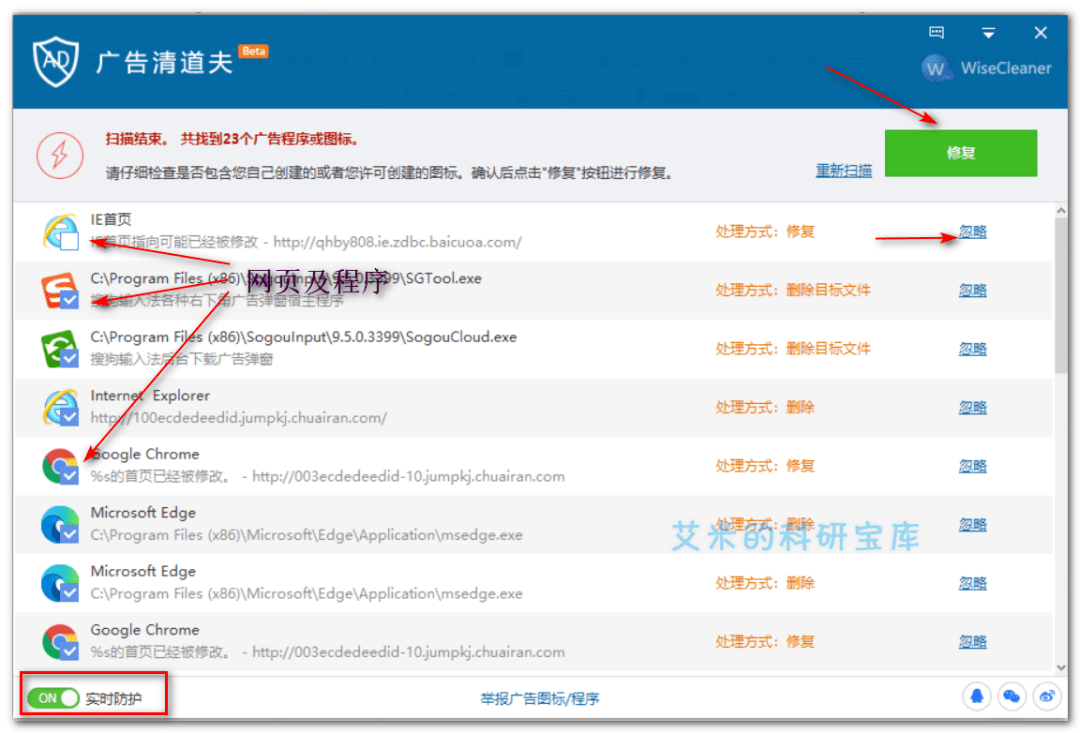
Task: Click the 重新扫描 rescan link
Action: [844, 170]
